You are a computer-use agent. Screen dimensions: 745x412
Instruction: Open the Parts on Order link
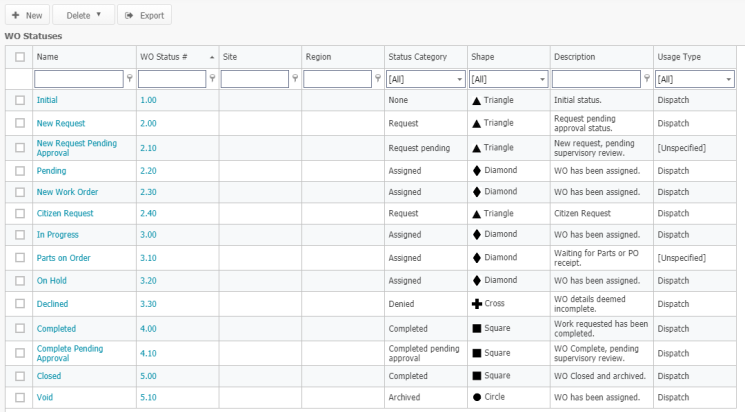click(63, 258)
